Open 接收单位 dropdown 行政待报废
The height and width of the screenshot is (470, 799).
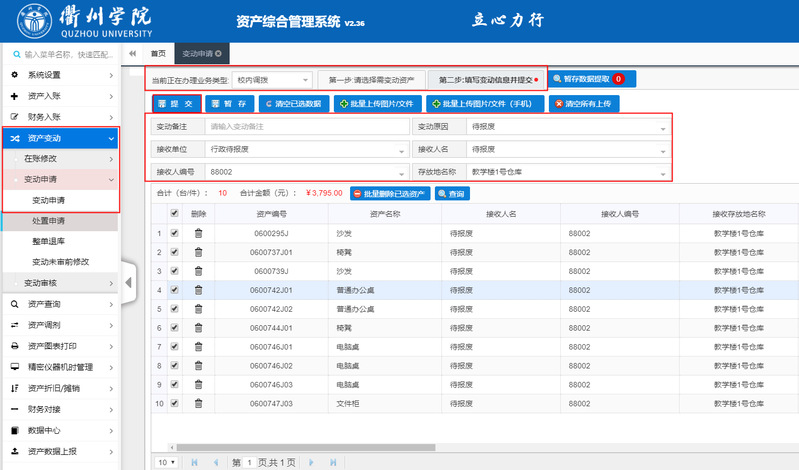[307, 149]
